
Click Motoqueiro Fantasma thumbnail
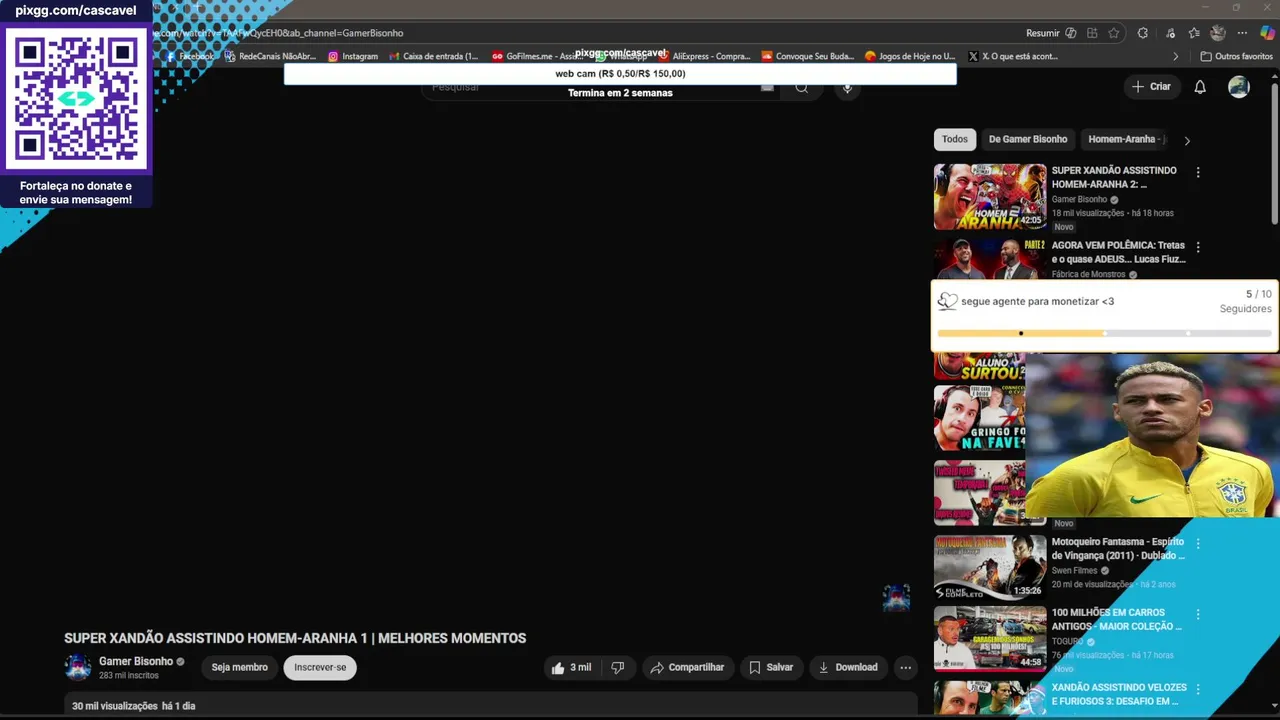point(990,567)
